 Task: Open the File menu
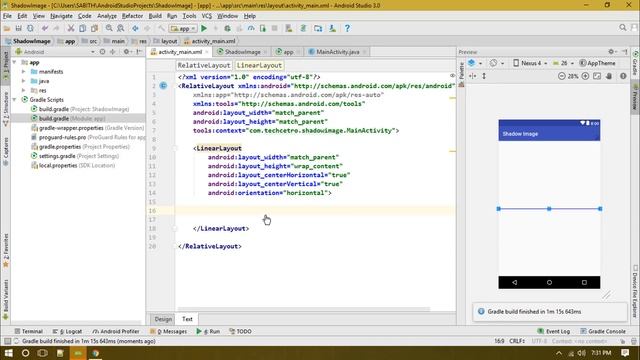[x=7, y=16]
